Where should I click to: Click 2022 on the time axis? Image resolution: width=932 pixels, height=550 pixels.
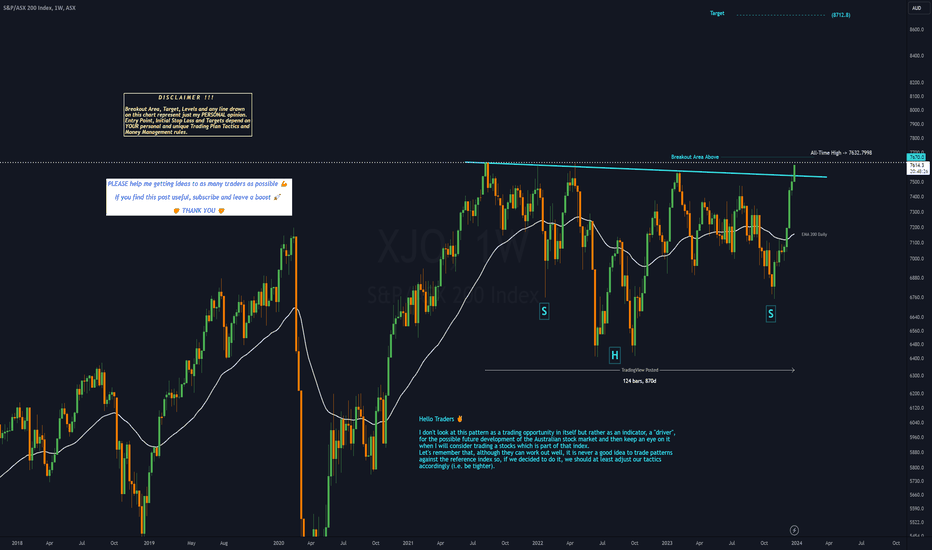[x=537, y=543]
